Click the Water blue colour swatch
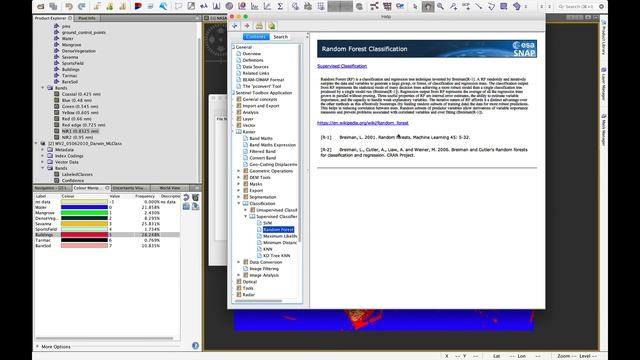 tap(84, 207)
